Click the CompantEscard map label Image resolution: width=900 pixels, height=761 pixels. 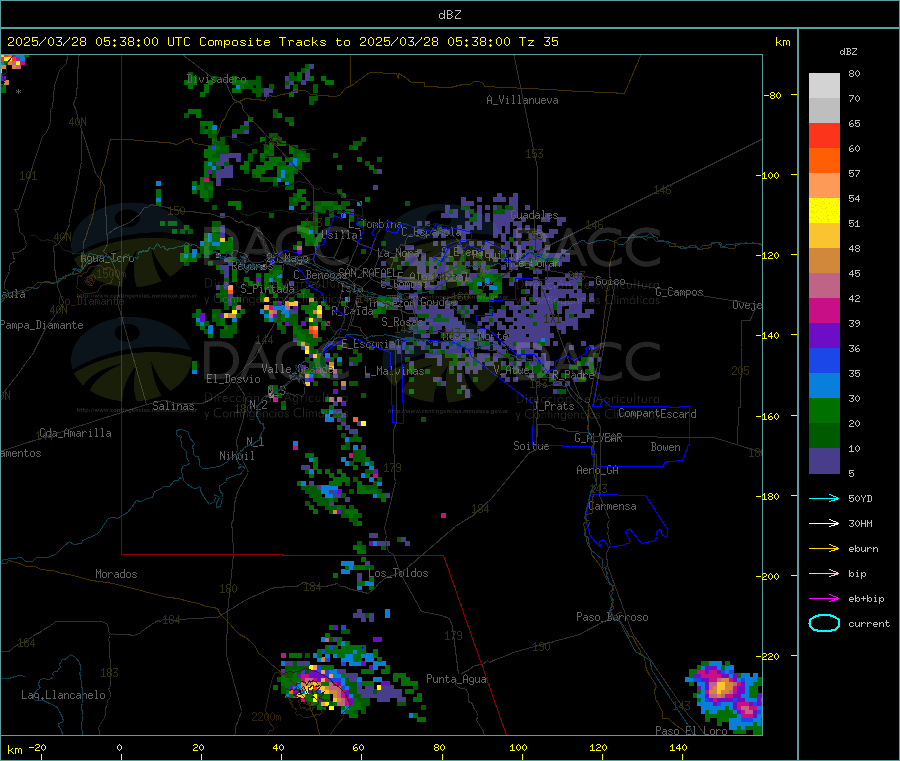tap(657, 413)
